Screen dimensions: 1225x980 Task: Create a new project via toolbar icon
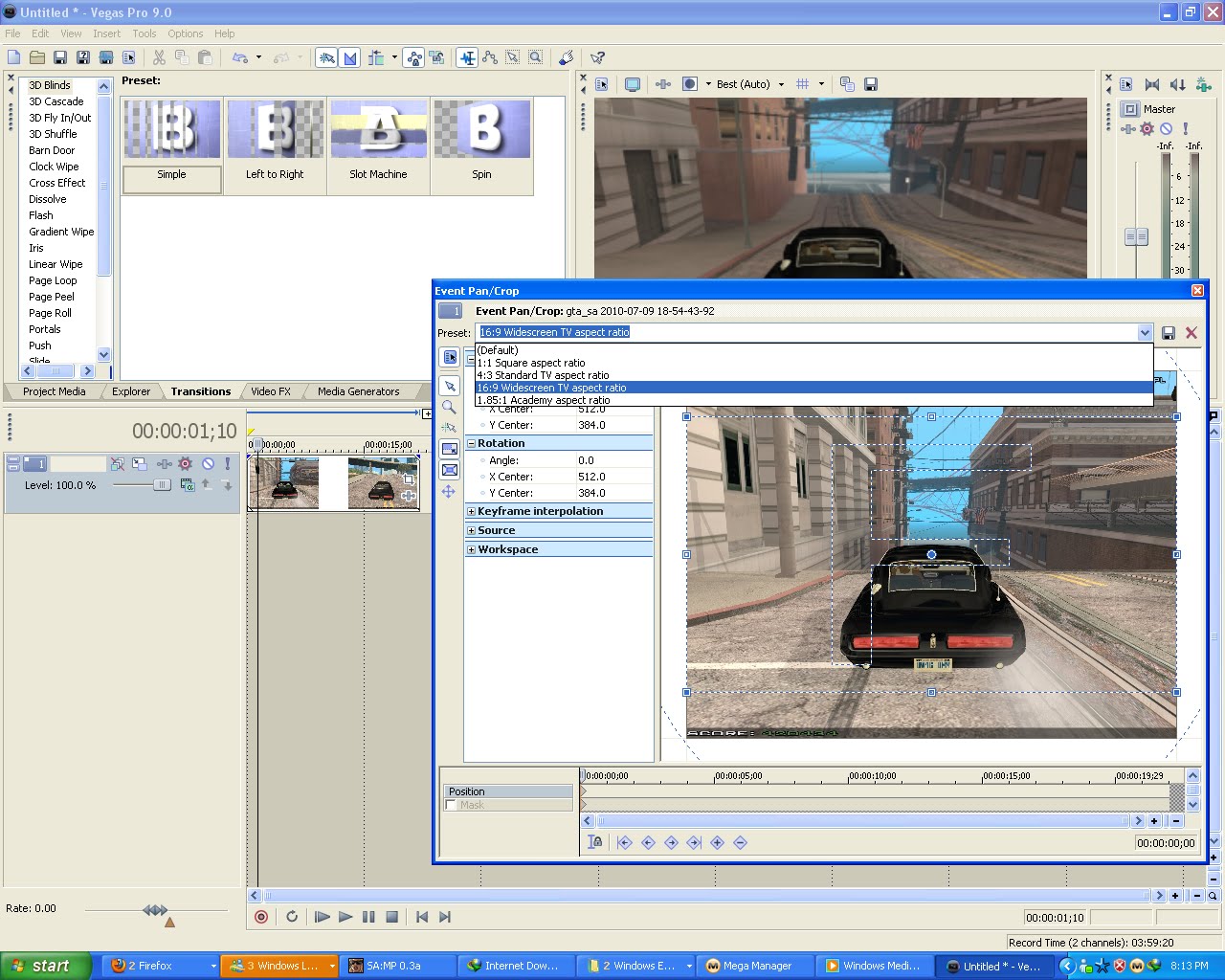pyautogui.click(x=13, y=57)
